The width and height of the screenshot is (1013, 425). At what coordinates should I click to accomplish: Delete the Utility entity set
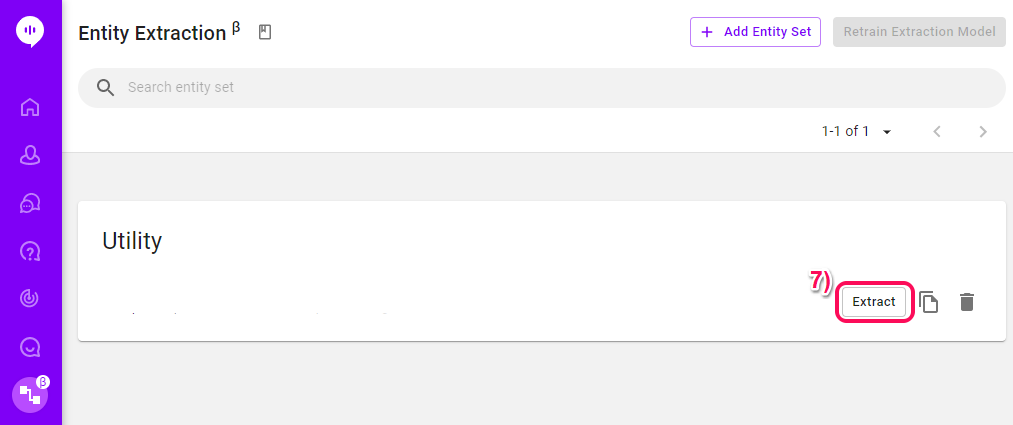[x=966, y=302]
